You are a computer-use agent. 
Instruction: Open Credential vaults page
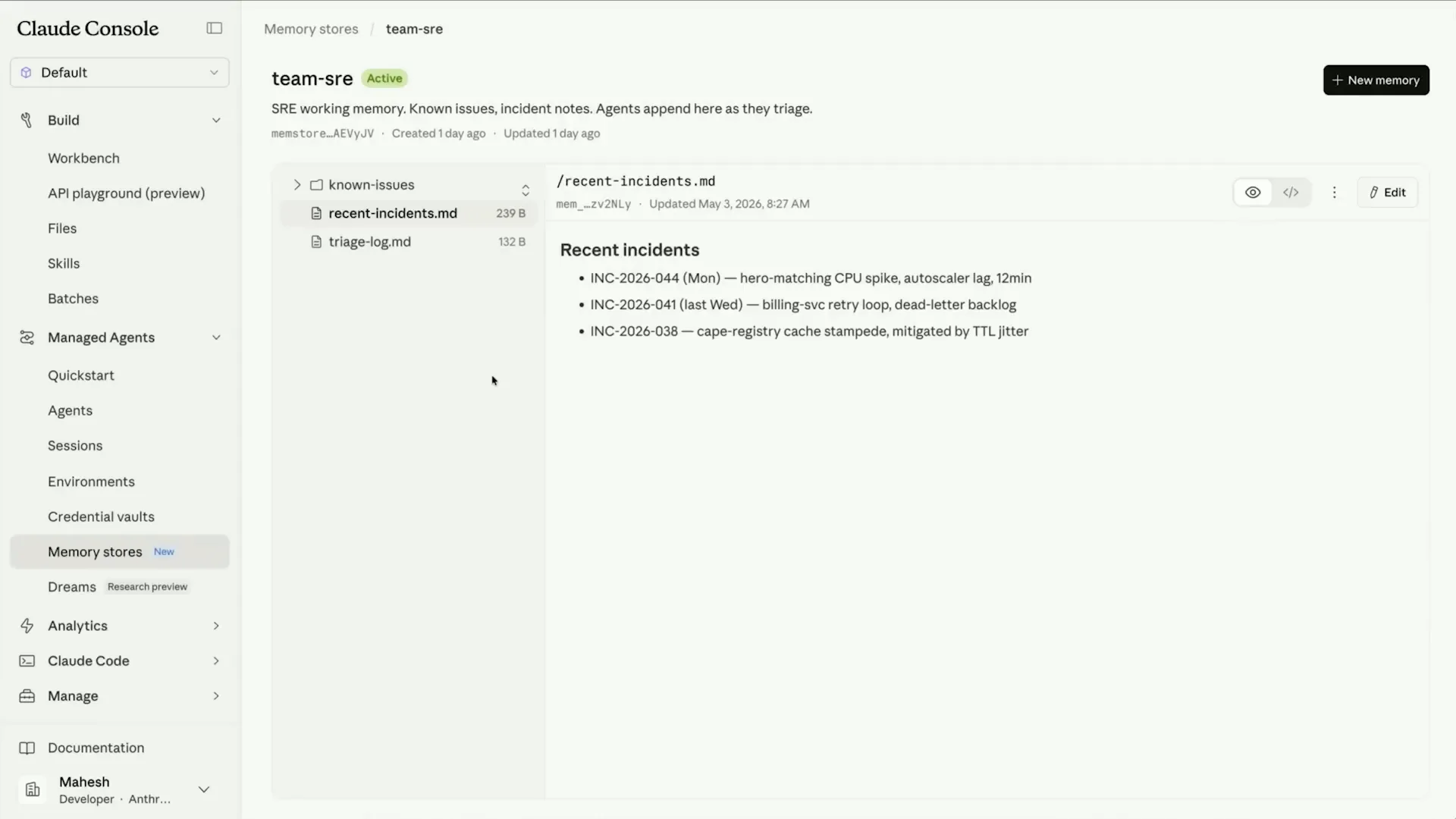tap(101, 516)
